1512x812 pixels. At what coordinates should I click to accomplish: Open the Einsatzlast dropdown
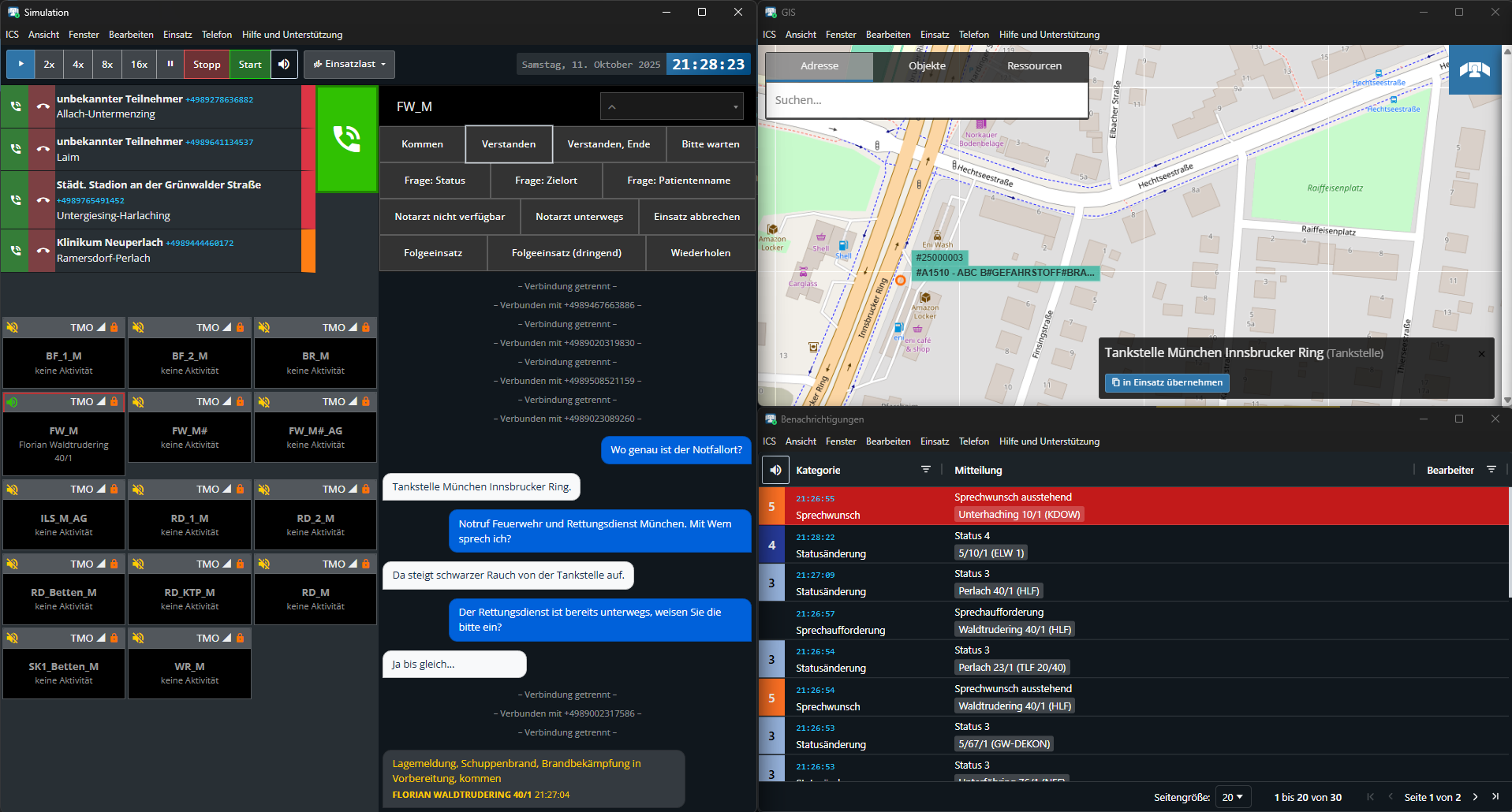[x=349, y=65]
